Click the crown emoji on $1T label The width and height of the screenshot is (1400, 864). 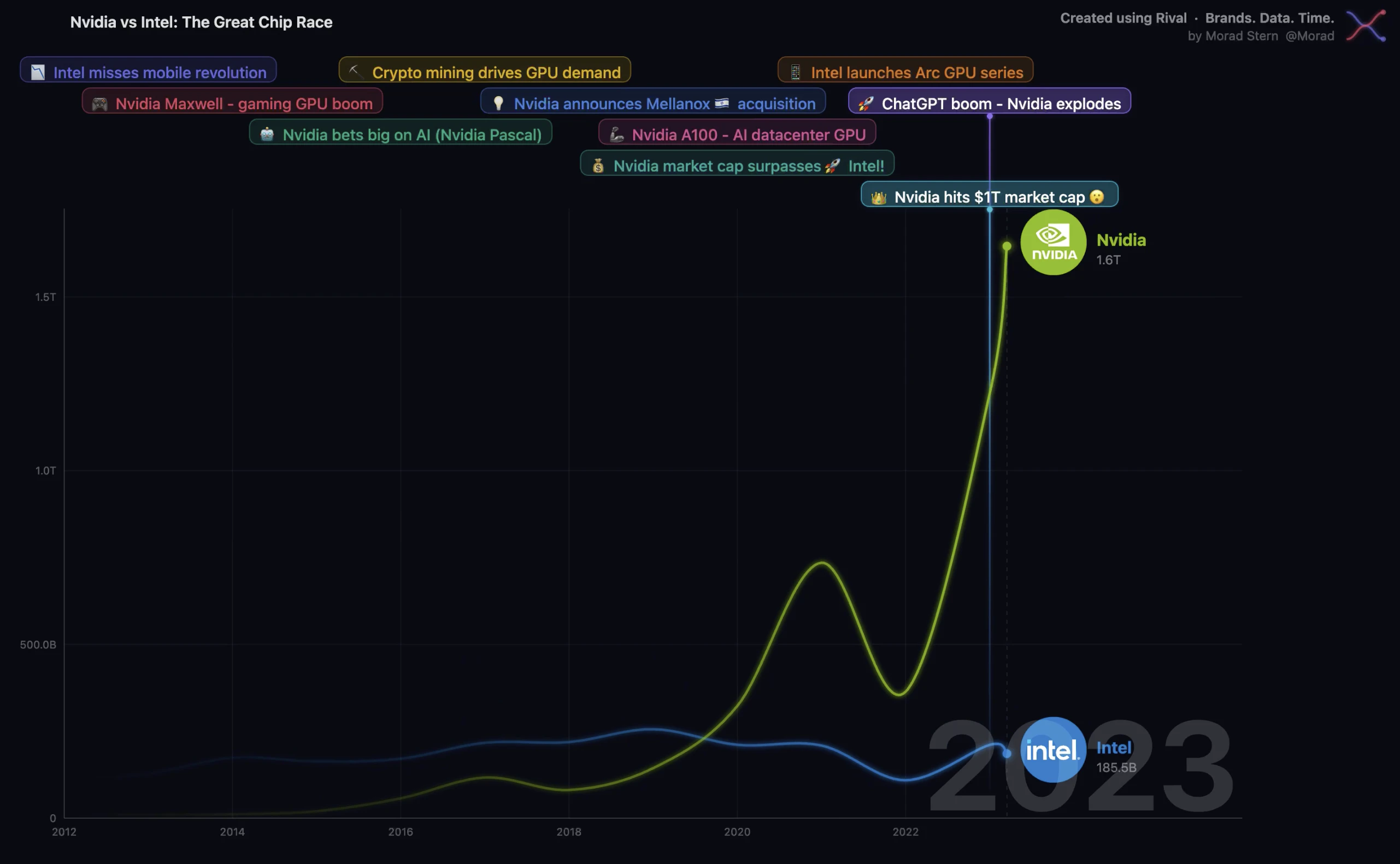point(879,198)
